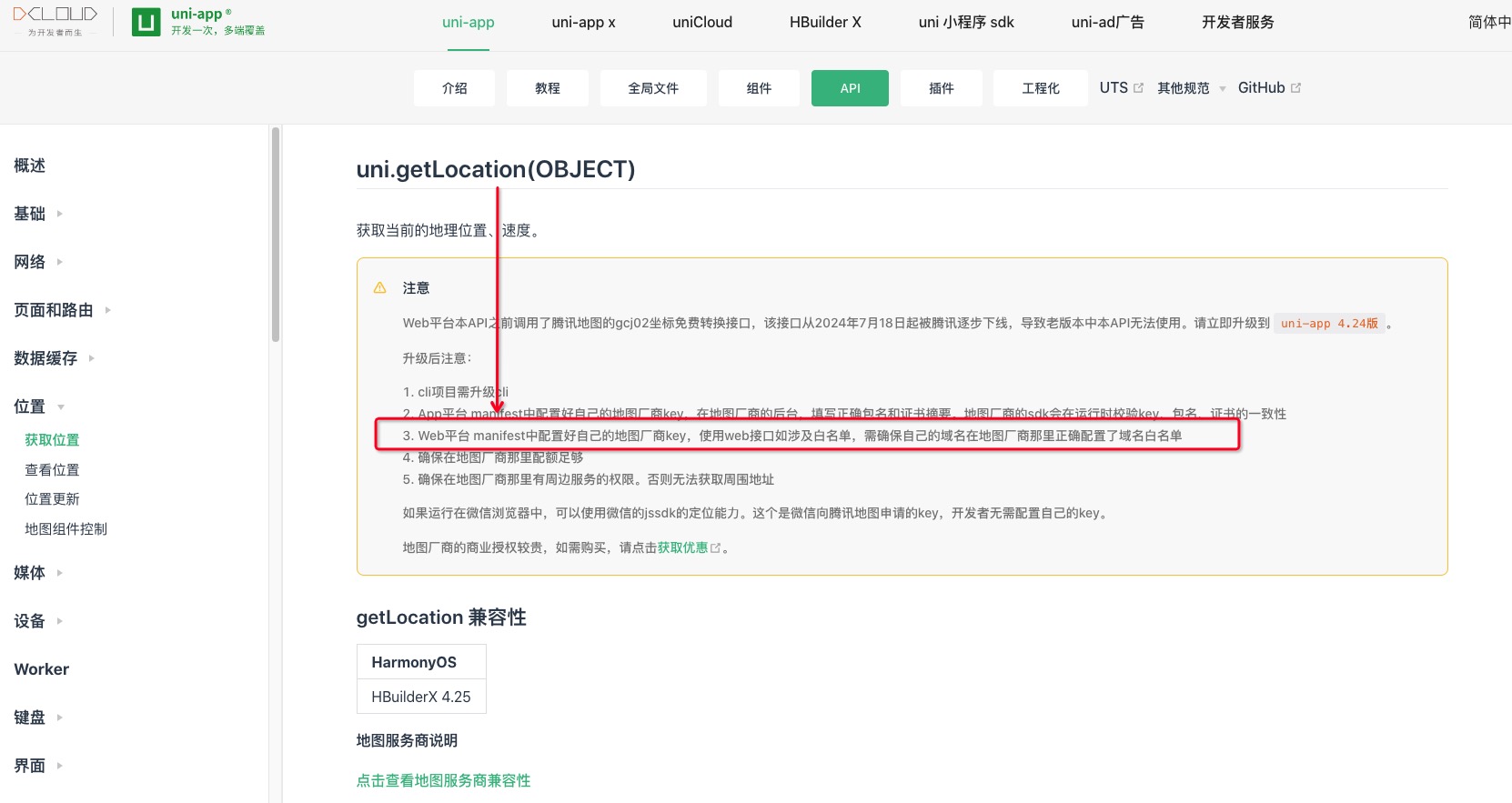The width and height of the screenshot is (1512, 803).
Task: Open the 简体中文 language selector
Action: click(1488, 23)
